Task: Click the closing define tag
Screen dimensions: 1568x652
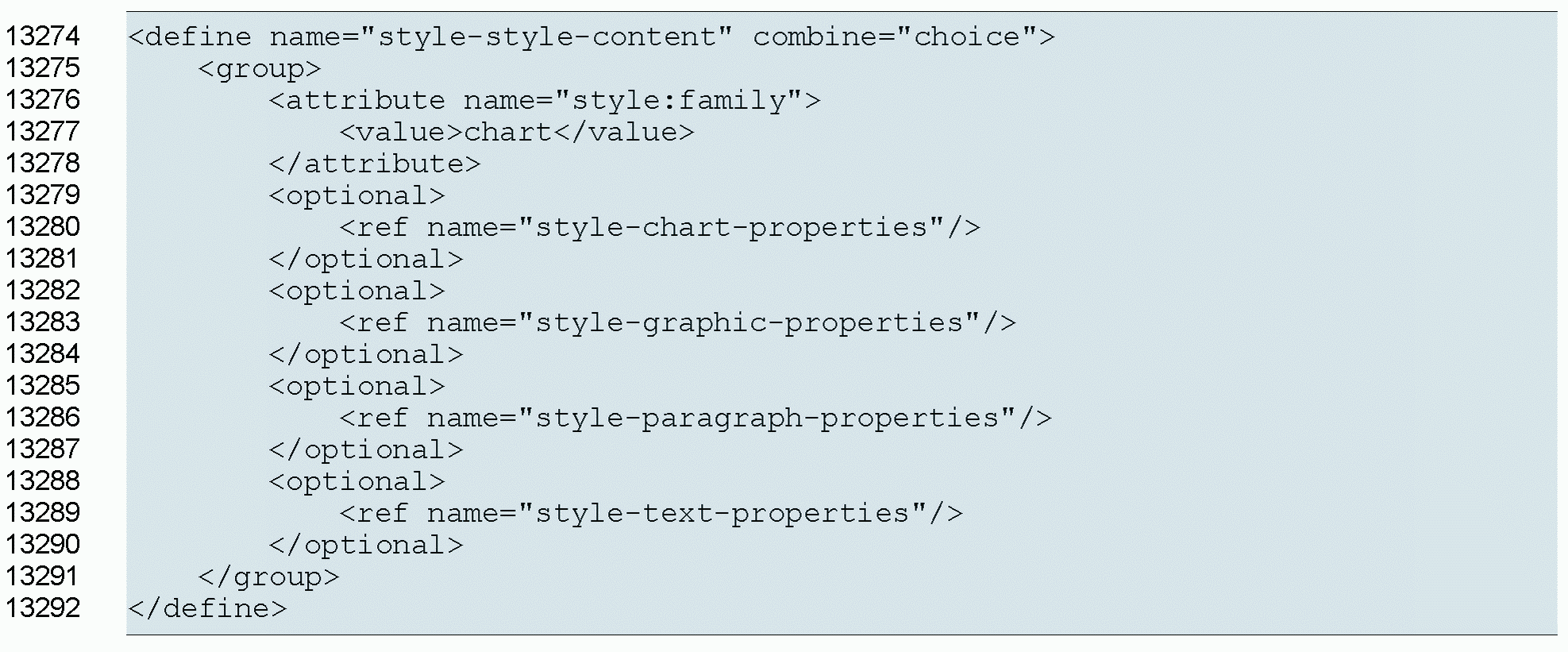Action: (207, 608)
